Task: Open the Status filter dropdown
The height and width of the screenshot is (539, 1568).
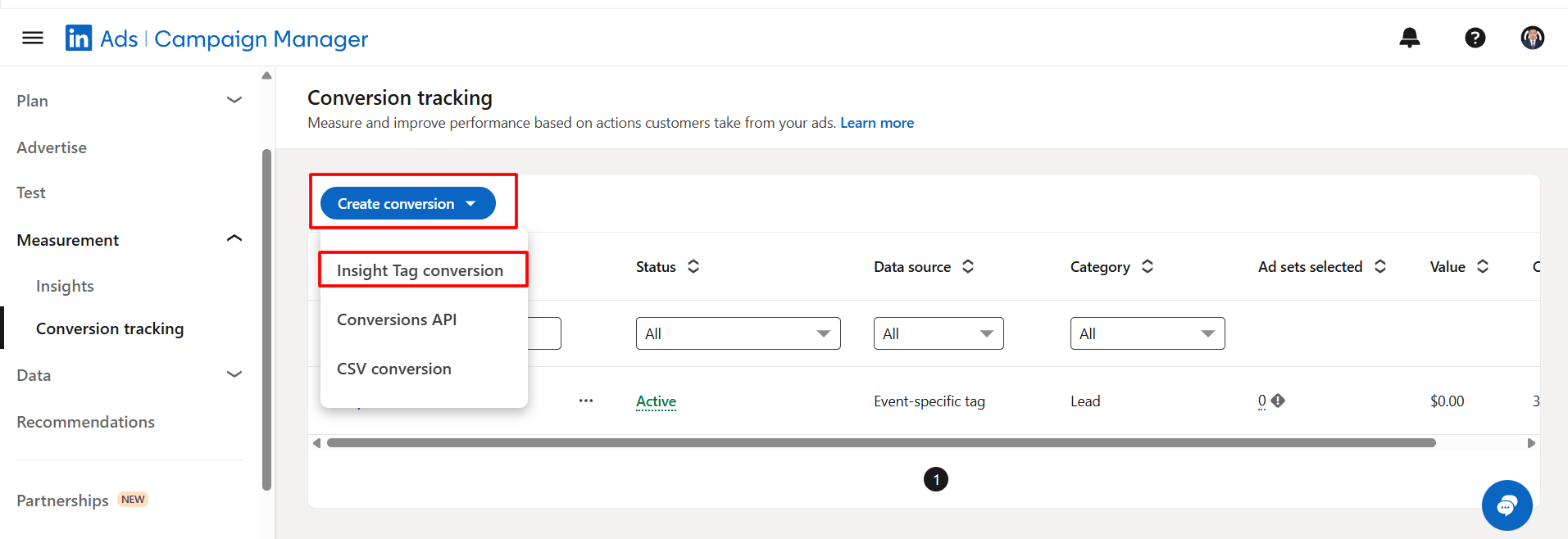Action: 738,333
